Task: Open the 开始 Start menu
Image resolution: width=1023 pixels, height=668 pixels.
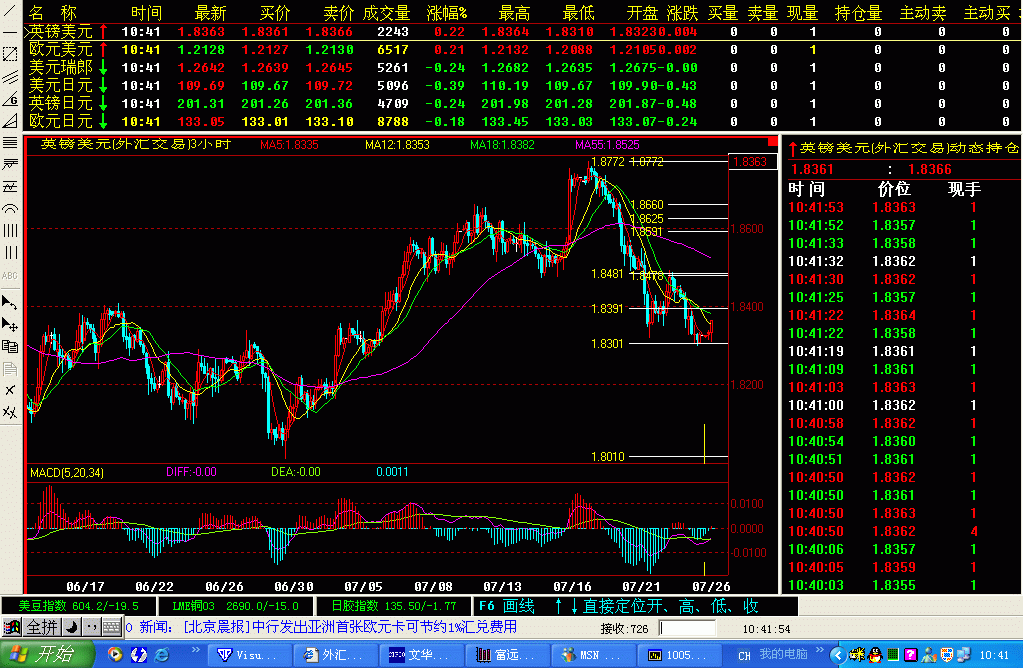Action: (46, 654)
